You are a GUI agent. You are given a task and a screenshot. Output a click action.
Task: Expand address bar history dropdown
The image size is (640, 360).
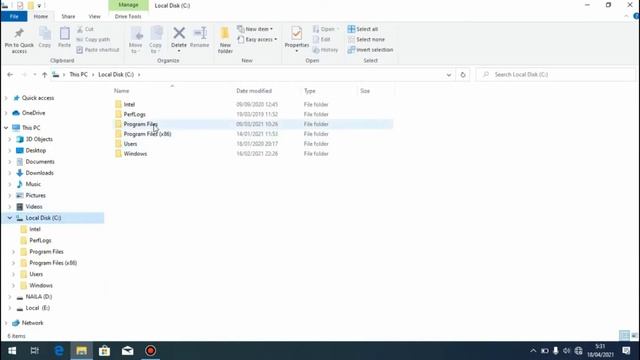[449, 75]
